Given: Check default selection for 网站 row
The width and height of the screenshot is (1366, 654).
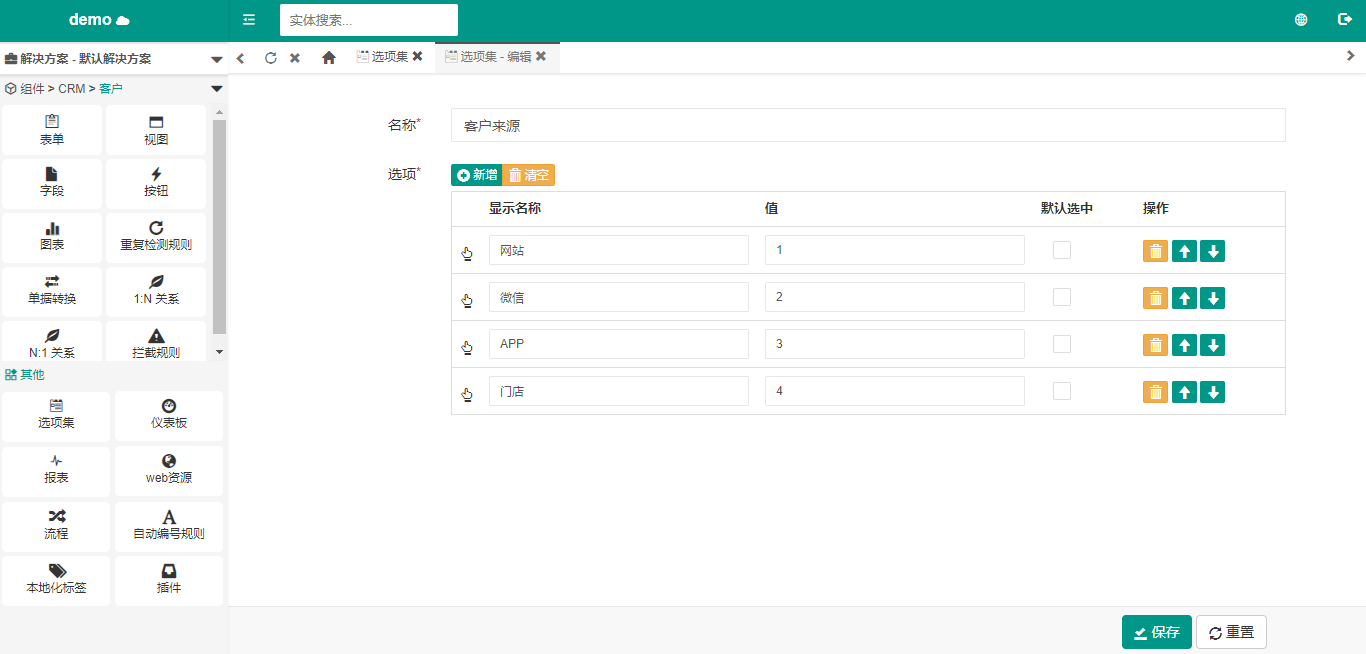Looking at the screenshot, I should pyautogui.click(x=1062, y=250).
